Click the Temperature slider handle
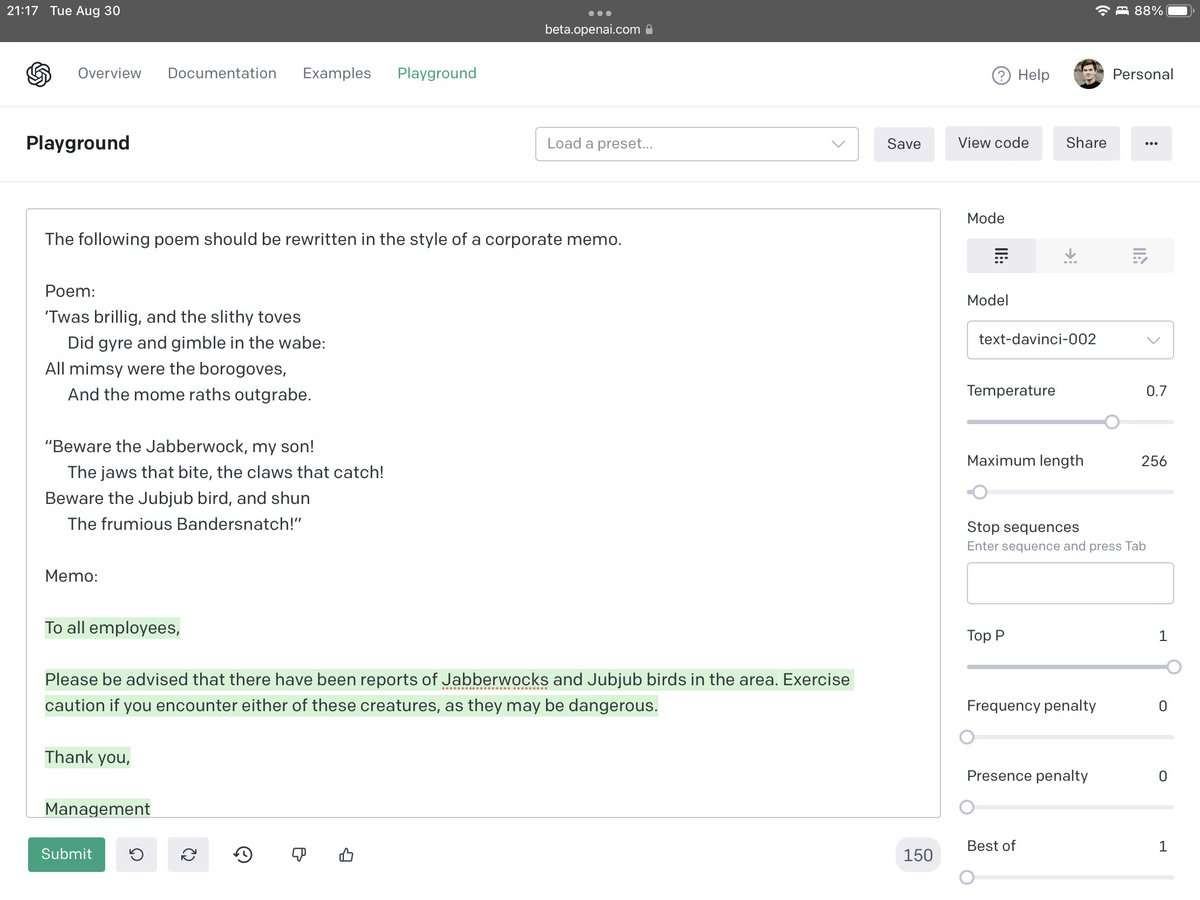 point(1112,422)
